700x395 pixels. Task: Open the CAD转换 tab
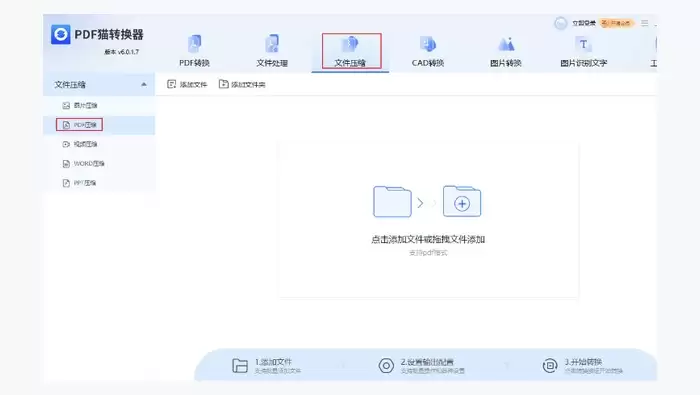pos(428,51)
